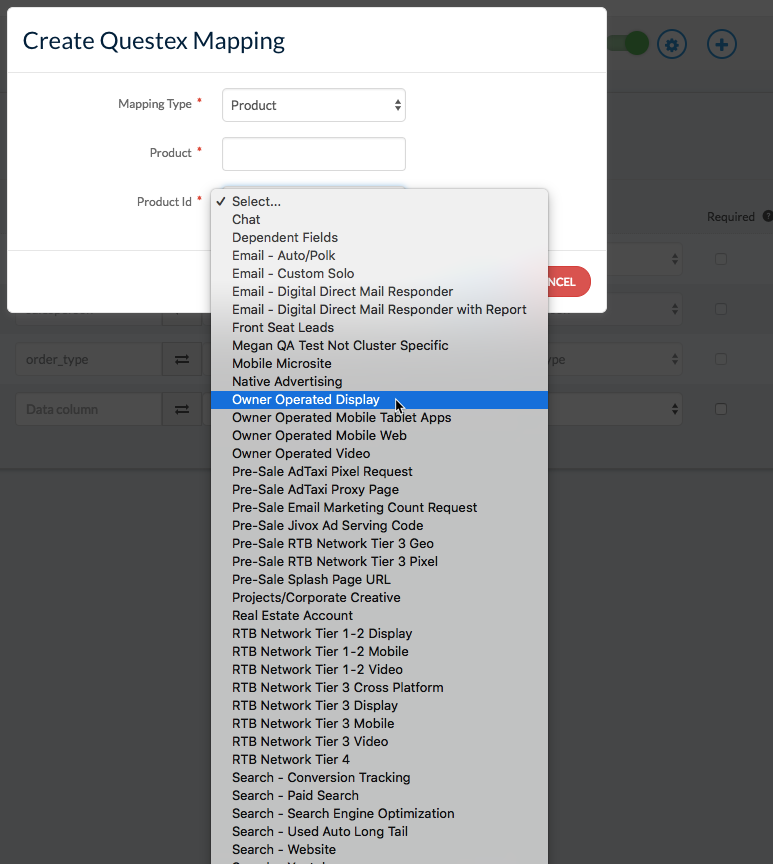Screen dimensions: 773x864
Task: Select Pre-Sale RTB Network Tier 3 Geo
Action: coord(379,544)
